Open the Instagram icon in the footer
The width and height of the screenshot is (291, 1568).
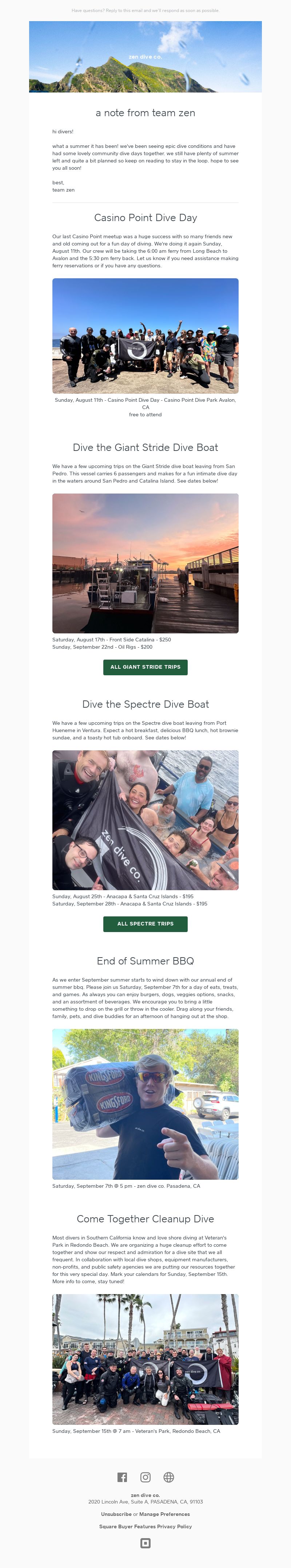(x=145, y=1477)
